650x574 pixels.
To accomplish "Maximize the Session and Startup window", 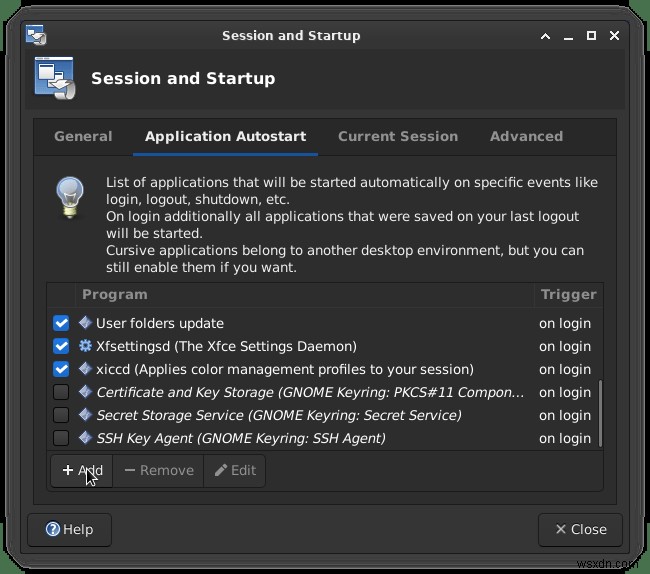I will click(591, 36).
